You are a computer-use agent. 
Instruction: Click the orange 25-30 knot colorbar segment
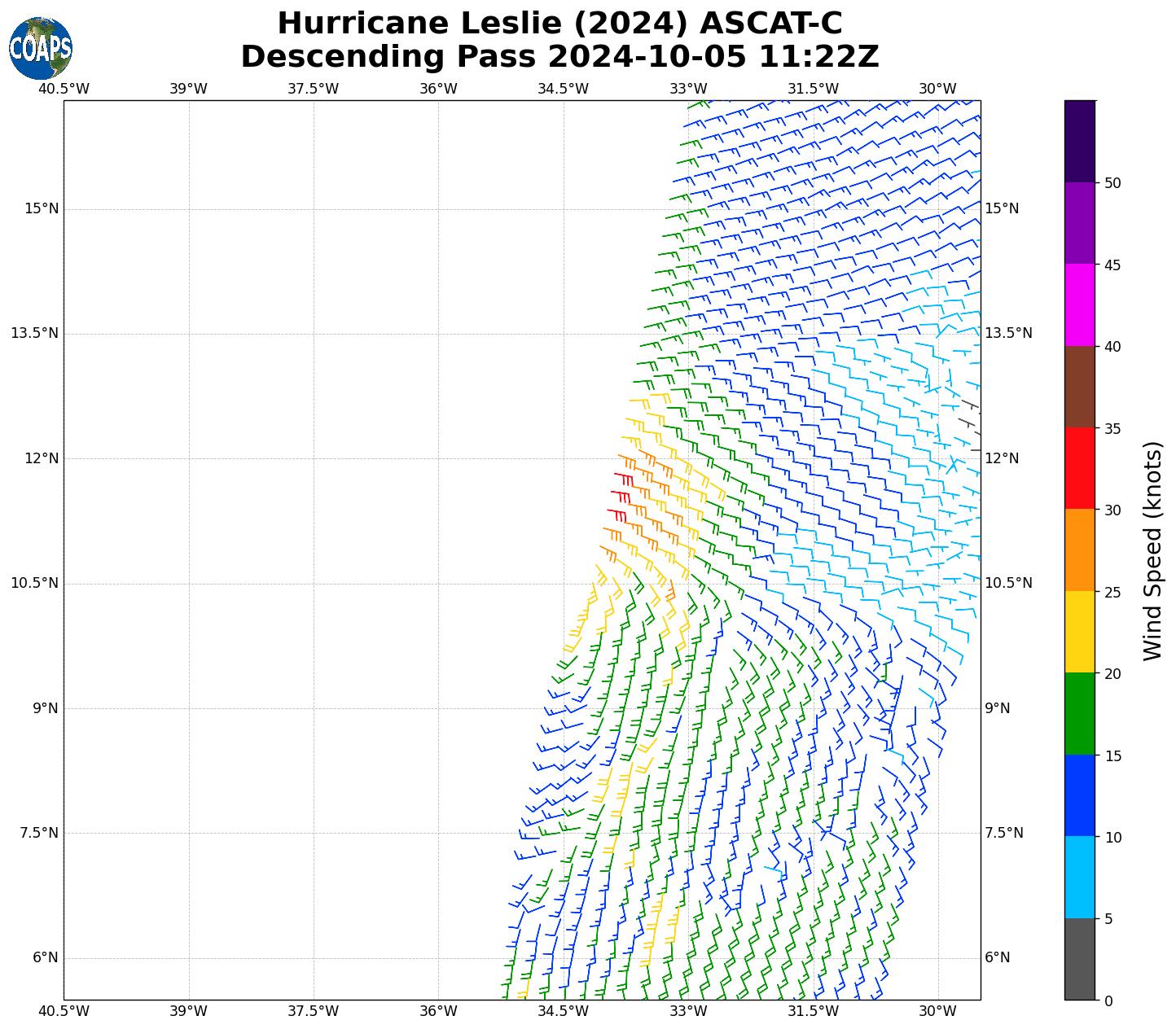pyautogui.click(x=1080, y=550)
